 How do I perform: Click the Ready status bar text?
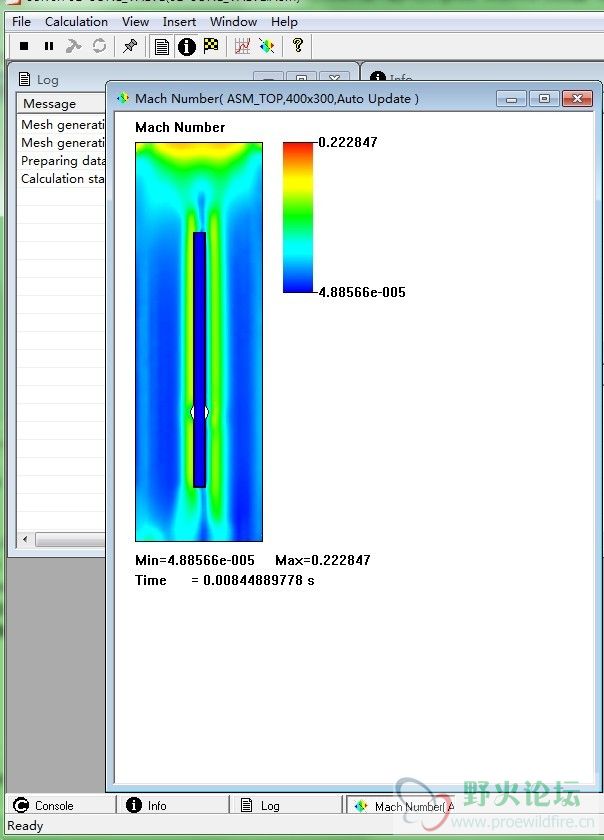click(25, 826)
